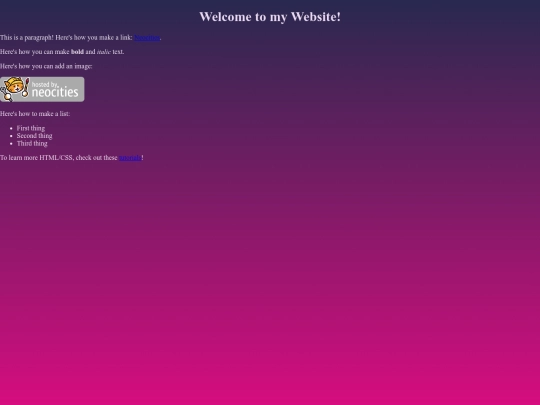Screen dimensions: 540x405
Task: Click the 'First thing' list item
Action: click(x=31, y=128)
